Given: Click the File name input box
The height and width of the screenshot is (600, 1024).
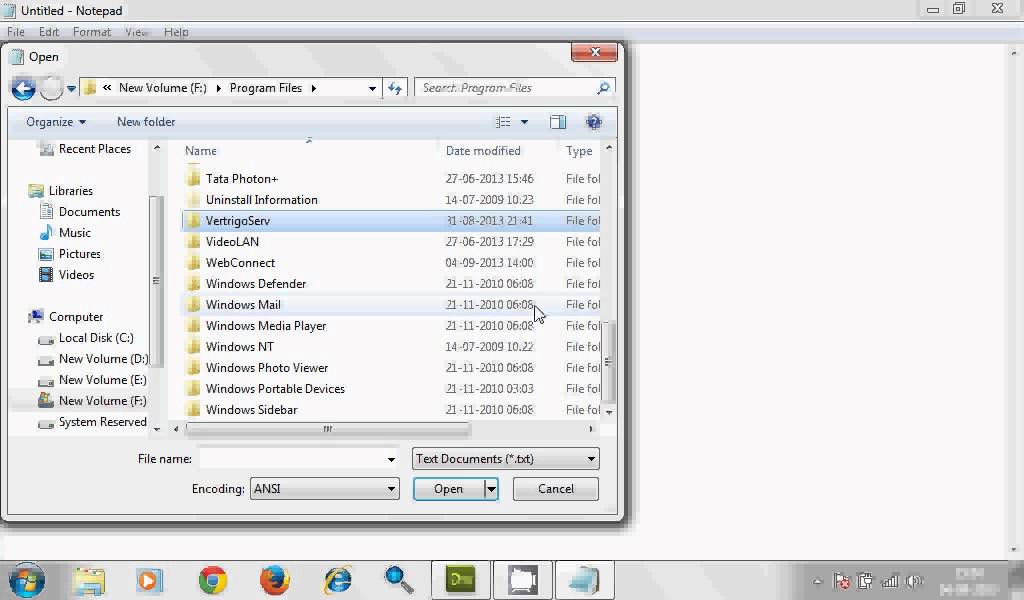Looking at the screenshot, I should 291,459.
